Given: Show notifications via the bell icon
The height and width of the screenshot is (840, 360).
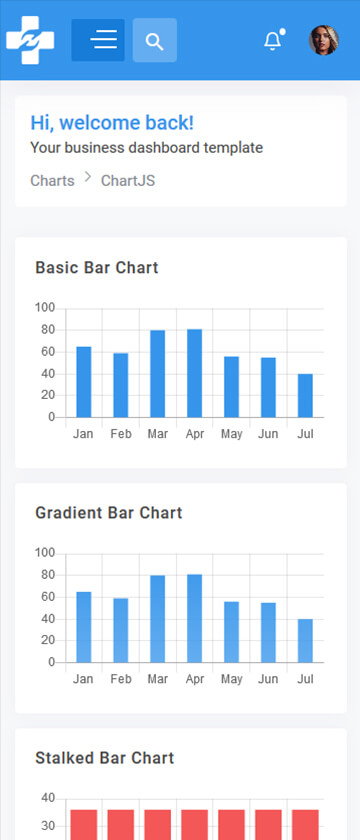Looking at the screenshot, I should pyautogui.click(x=273, y=41).
